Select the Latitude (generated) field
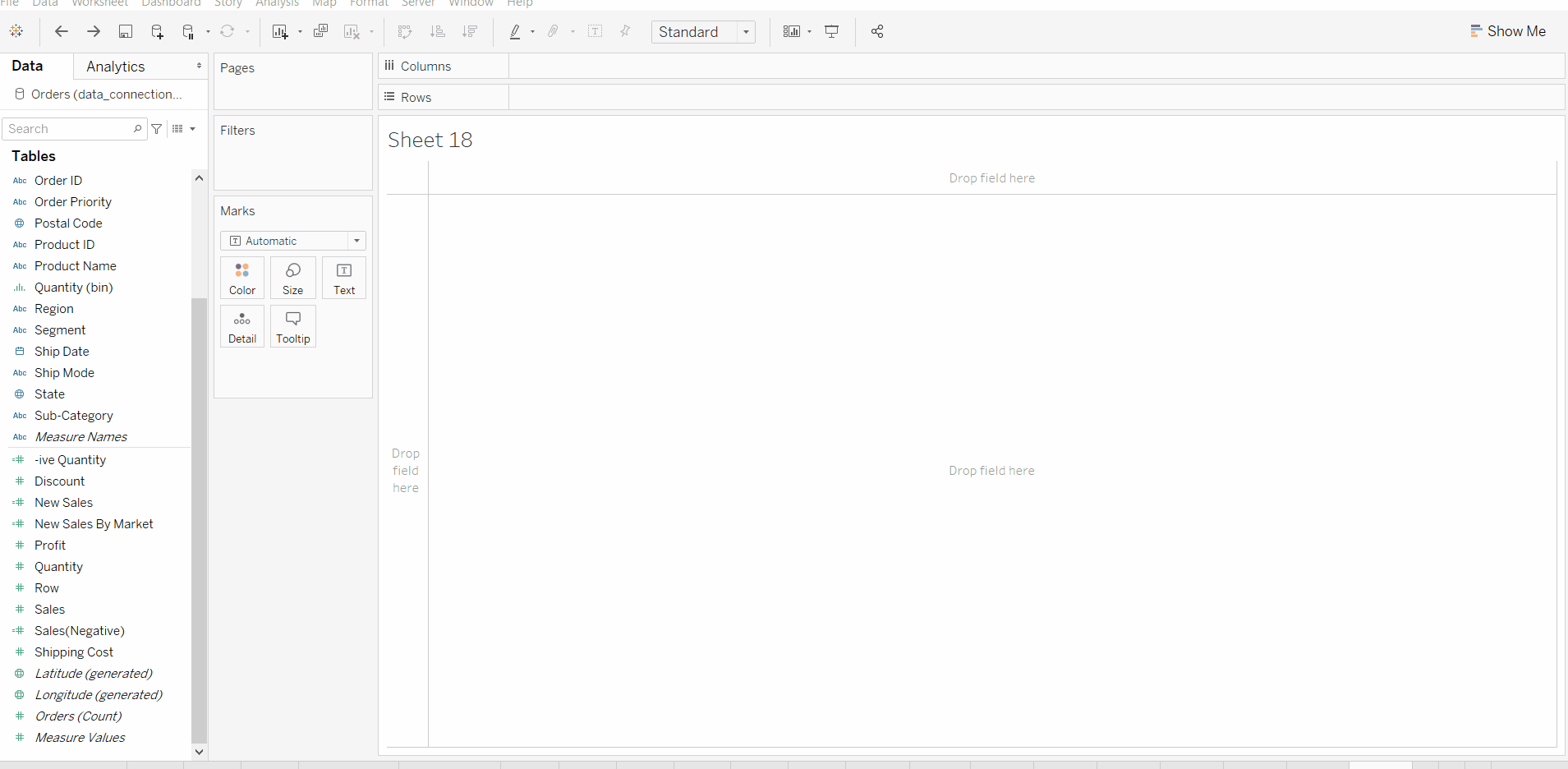 point(94,674)
